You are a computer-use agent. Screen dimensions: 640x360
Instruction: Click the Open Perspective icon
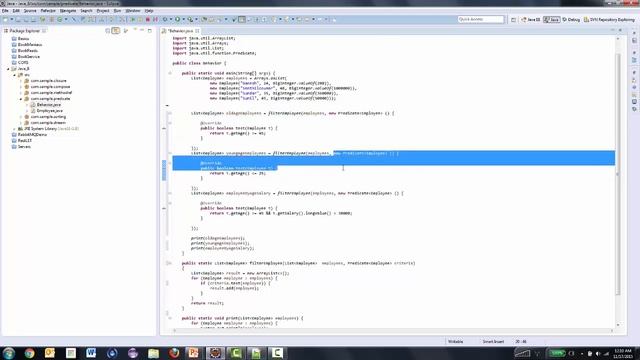click(x=513, y=19)
